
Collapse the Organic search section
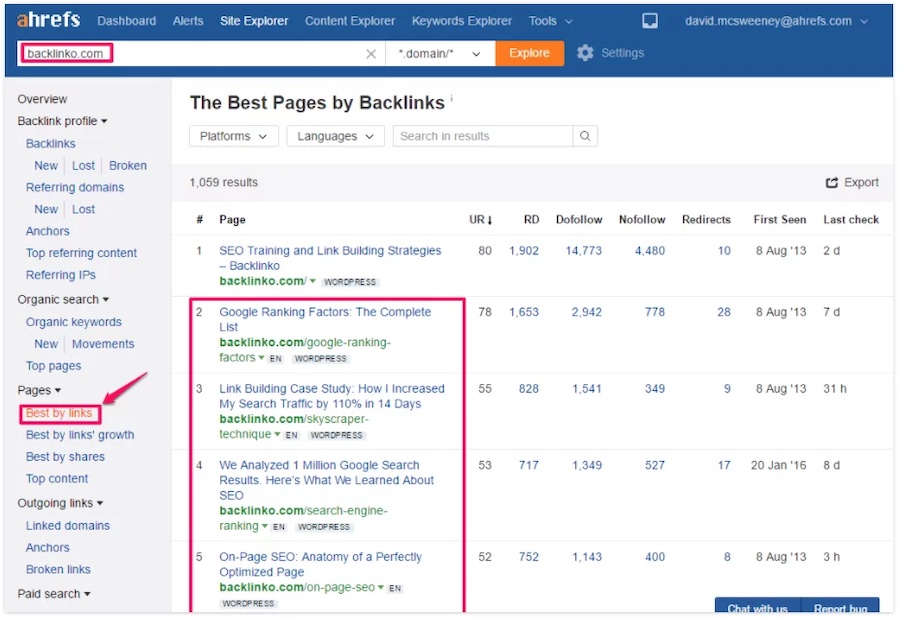[x=63, y=300]
